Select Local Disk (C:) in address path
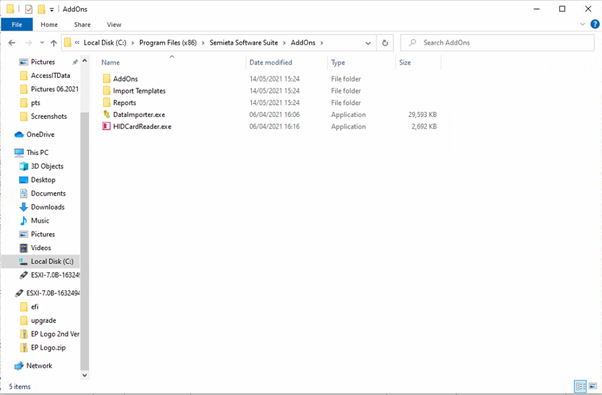 point(105,43)
